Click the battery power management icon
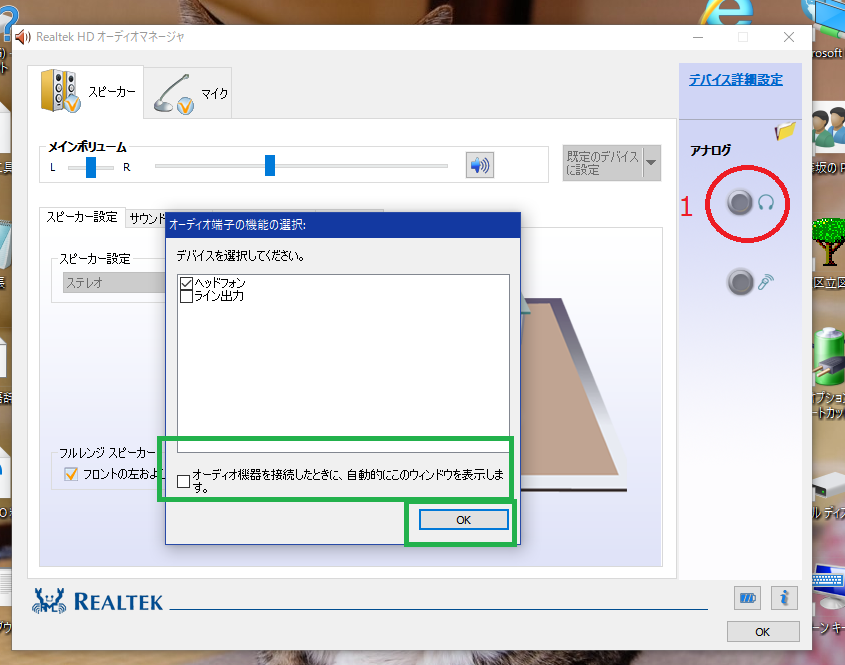The height and width of the screenshot is (665, 845). (x=747, y=598)
